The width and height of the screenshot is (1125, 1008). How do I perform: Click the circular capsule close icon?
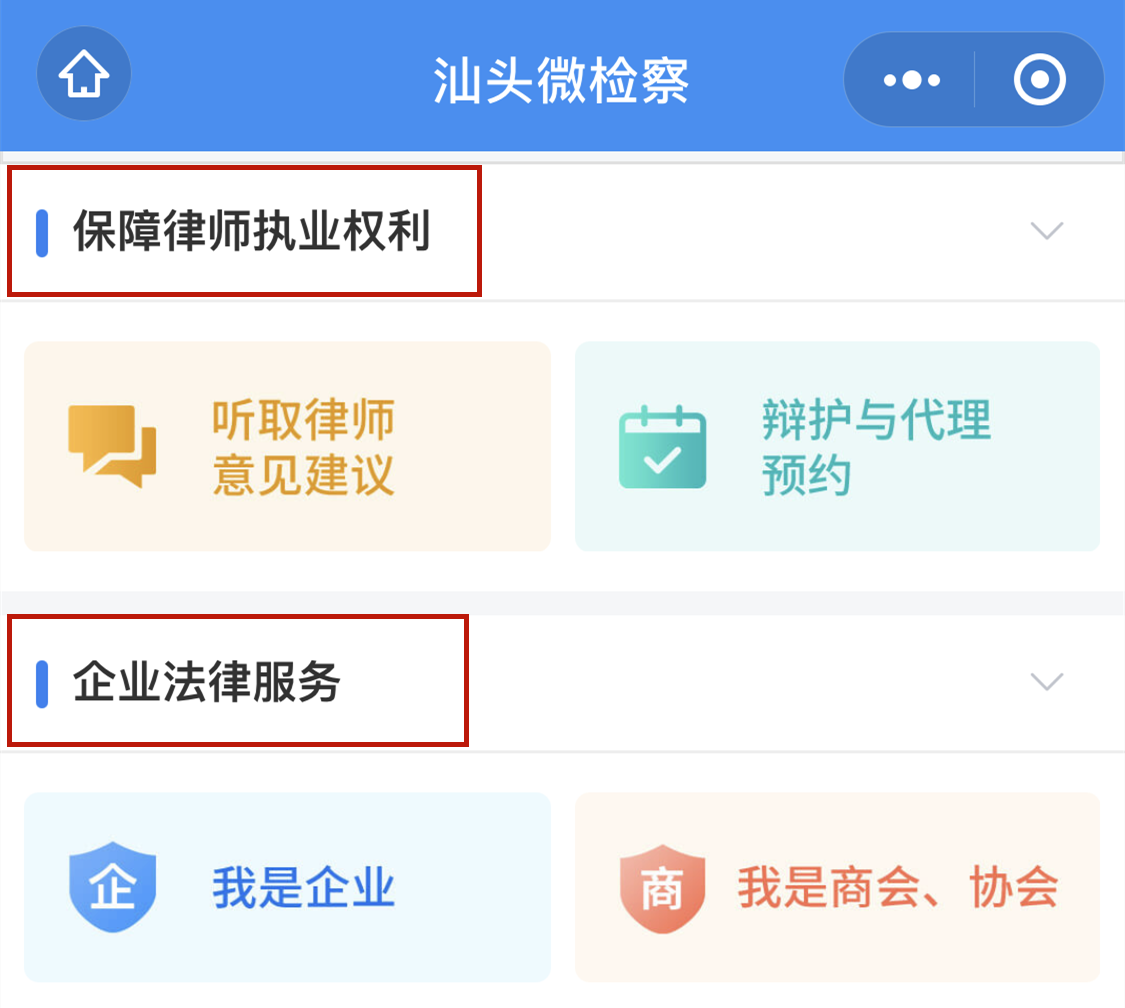click(x=1038, y=80)
